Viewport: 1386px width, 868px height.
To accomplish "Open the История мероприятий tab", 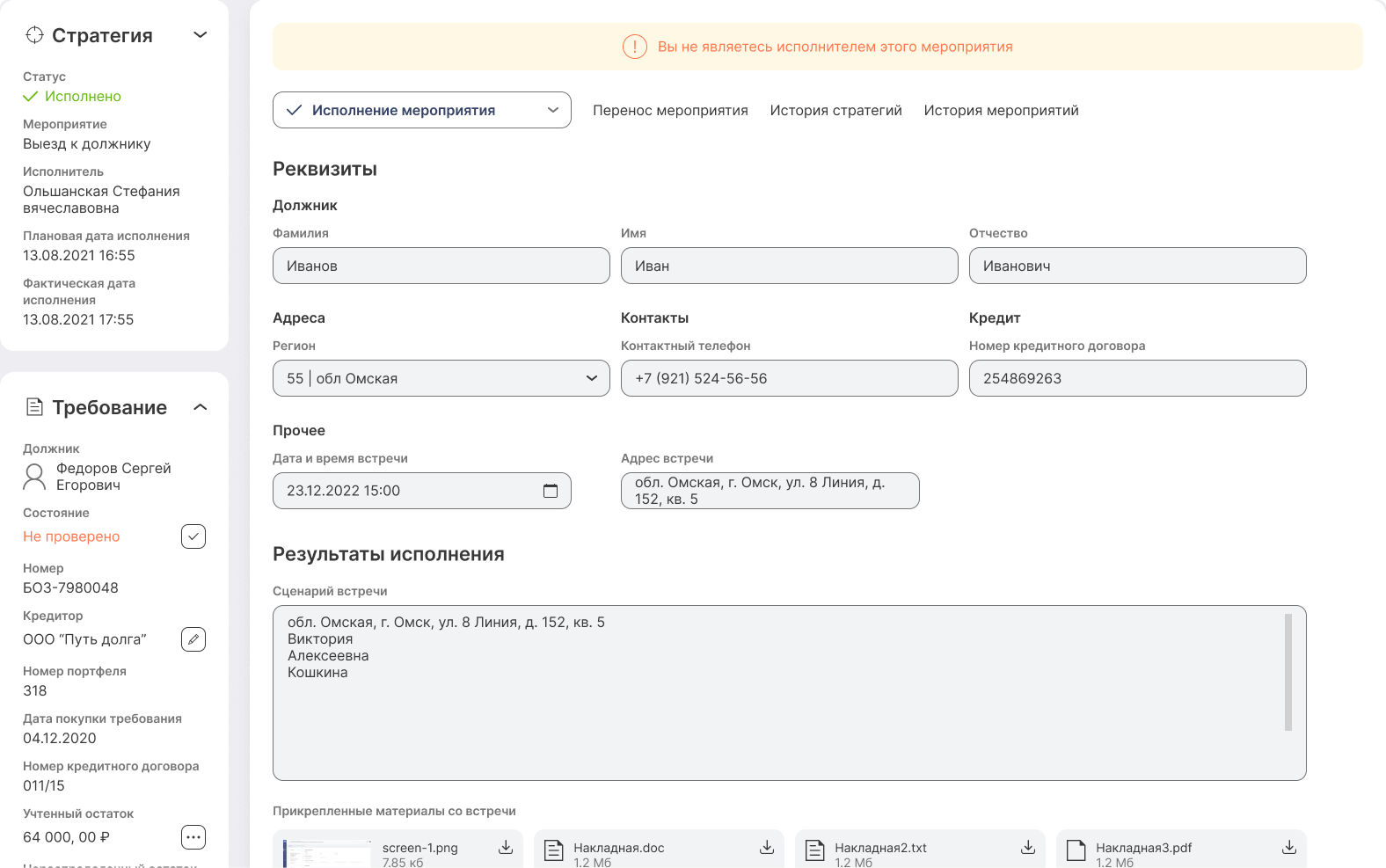I will tap(1001, 110).
